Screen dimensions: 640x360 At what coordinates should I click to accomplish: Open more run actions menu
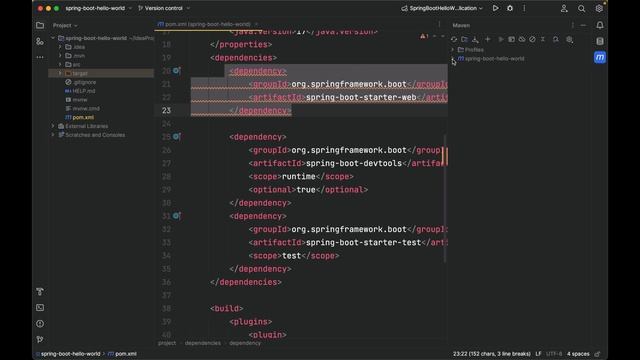[524, 8]
